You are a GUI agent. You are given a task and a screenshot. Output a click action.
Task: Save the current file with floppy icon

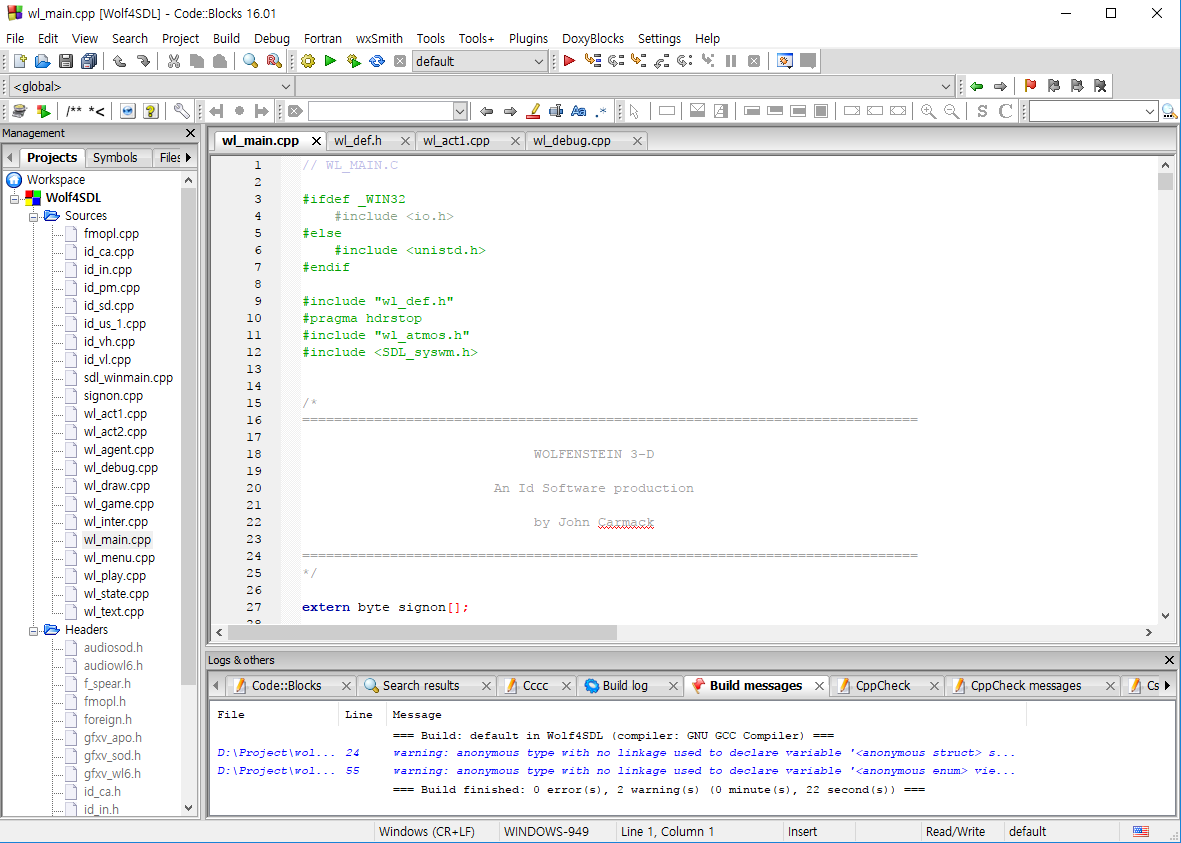66,62
